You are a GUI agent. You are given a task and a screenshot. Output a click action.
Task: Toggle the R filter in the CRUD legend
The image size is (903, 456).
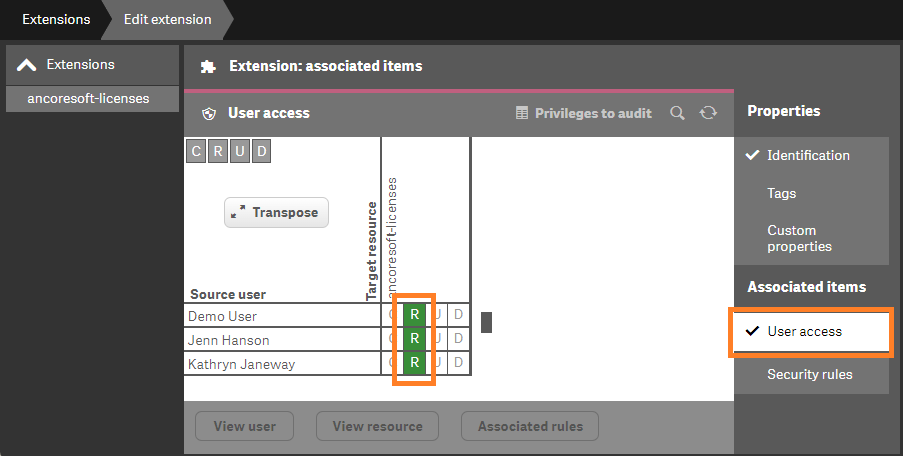coord(218,151)
